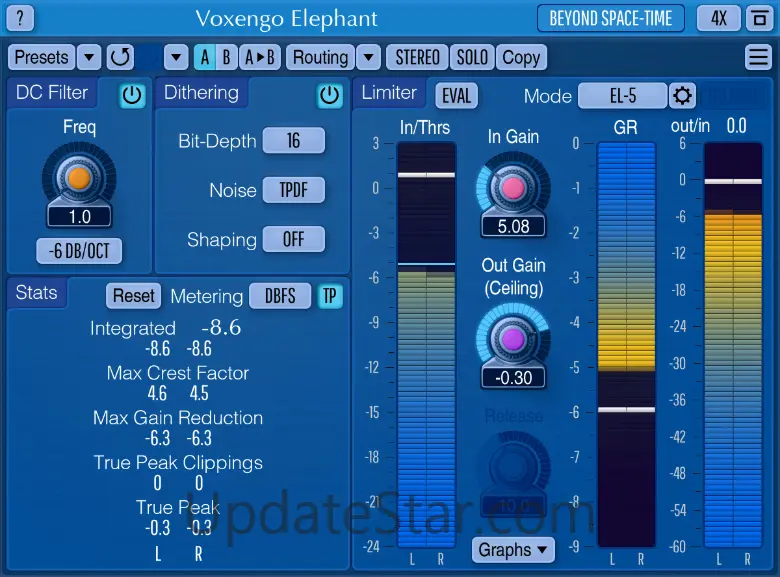Select the DC Filter panel tab
Image resolution: width=780 pixels, height=577 pixels.
tap(52, 93)
